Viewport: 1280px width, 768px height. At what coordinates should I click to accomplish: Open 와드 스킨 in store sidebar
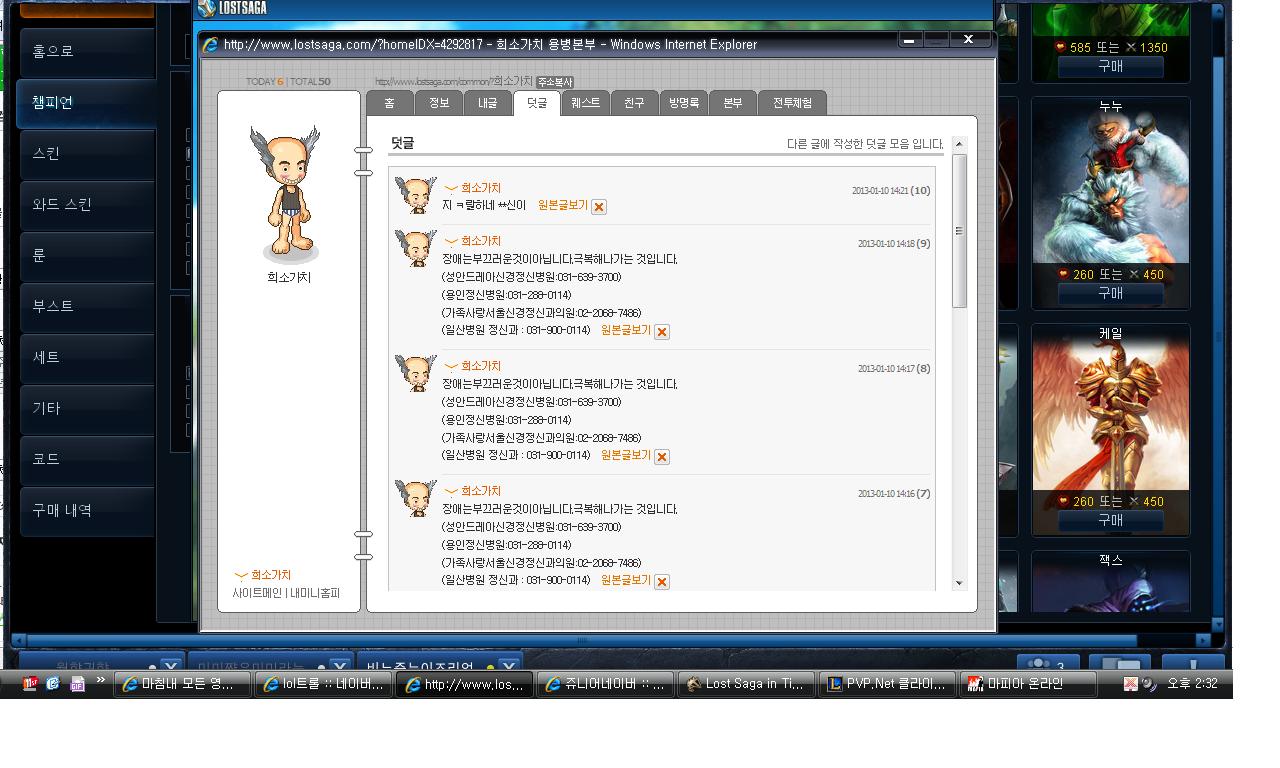[87, 205]
